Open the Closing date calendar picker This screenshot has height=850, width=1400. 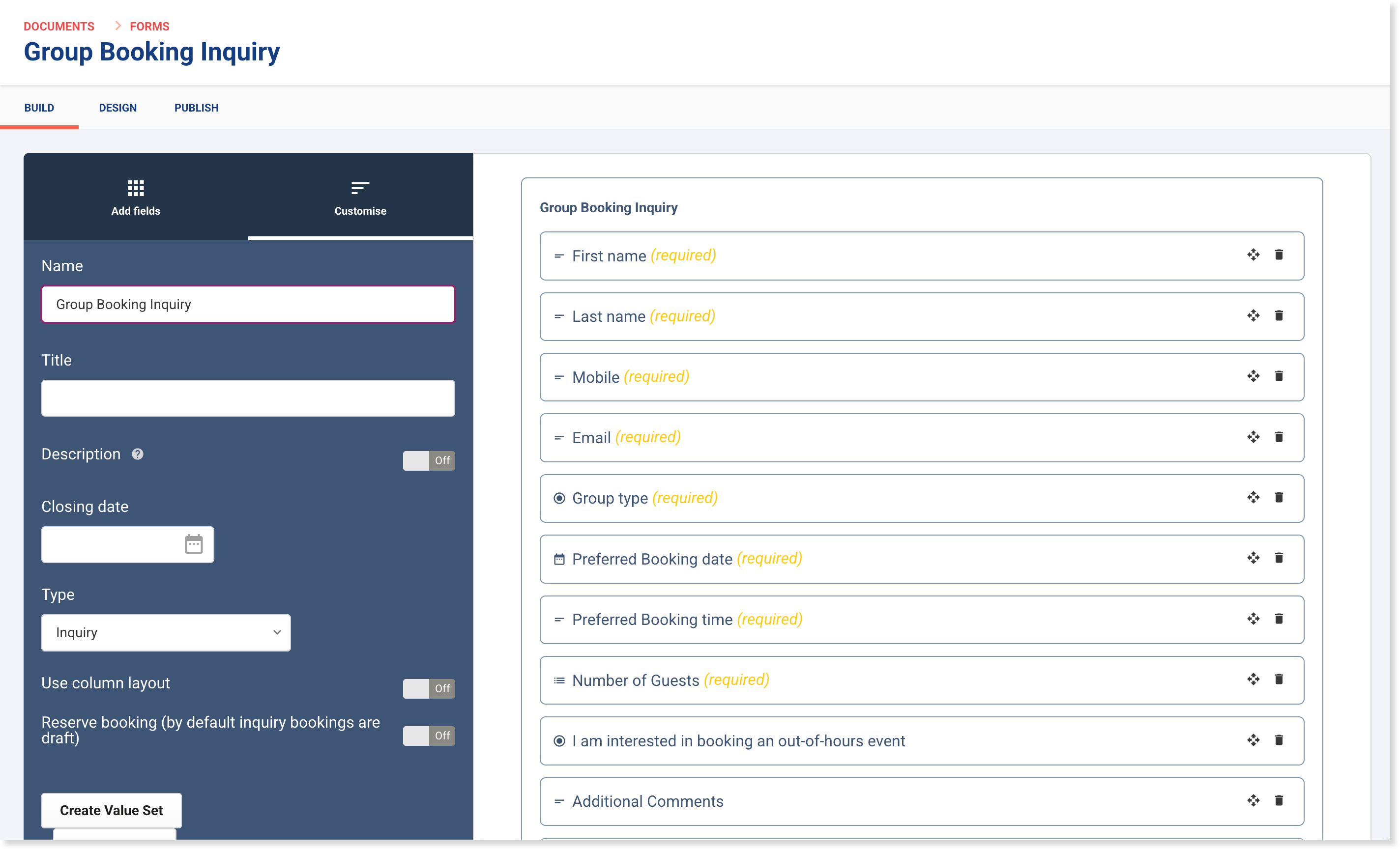(x=194, y=544)
